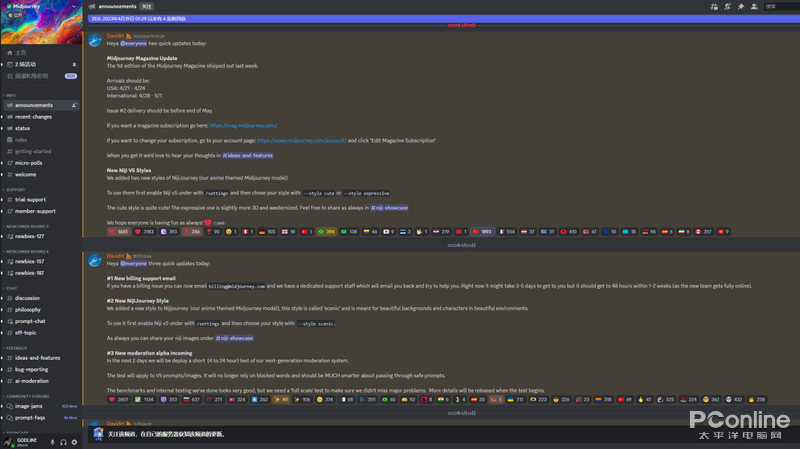Click megaphone icon in announcements header

[x=92, y=7]
